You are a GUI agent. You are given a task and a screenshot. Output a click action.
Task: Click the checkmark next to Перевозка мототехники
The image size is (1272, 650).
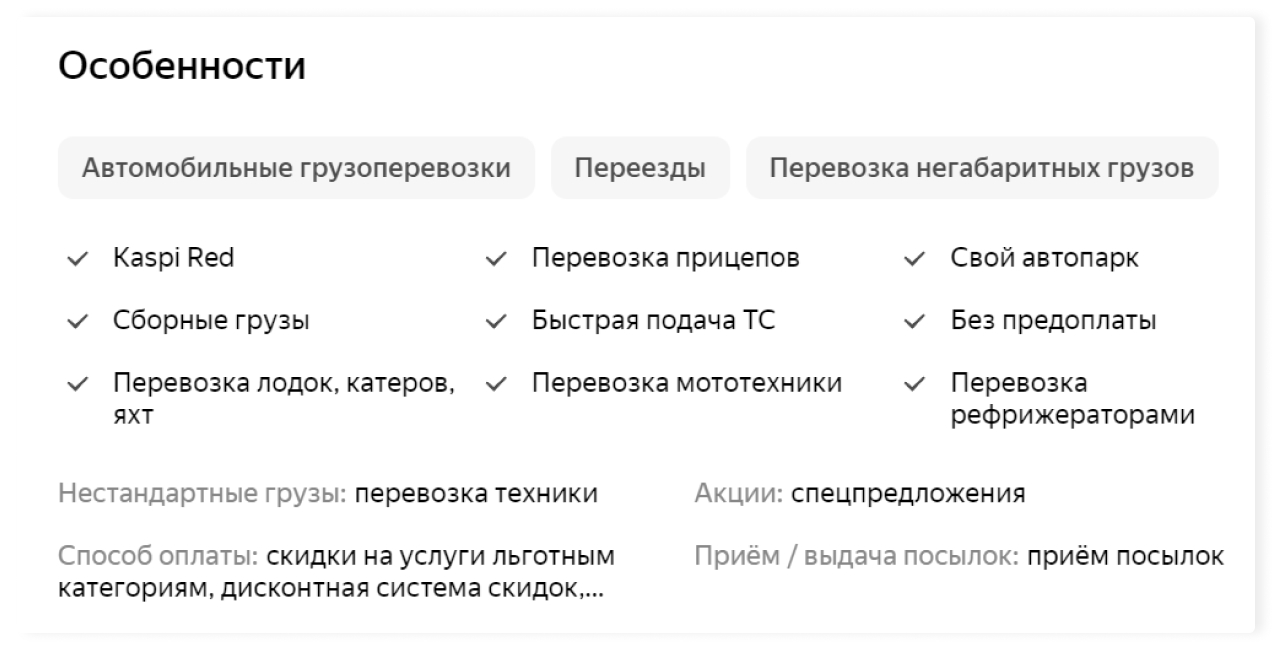[495, 384]
